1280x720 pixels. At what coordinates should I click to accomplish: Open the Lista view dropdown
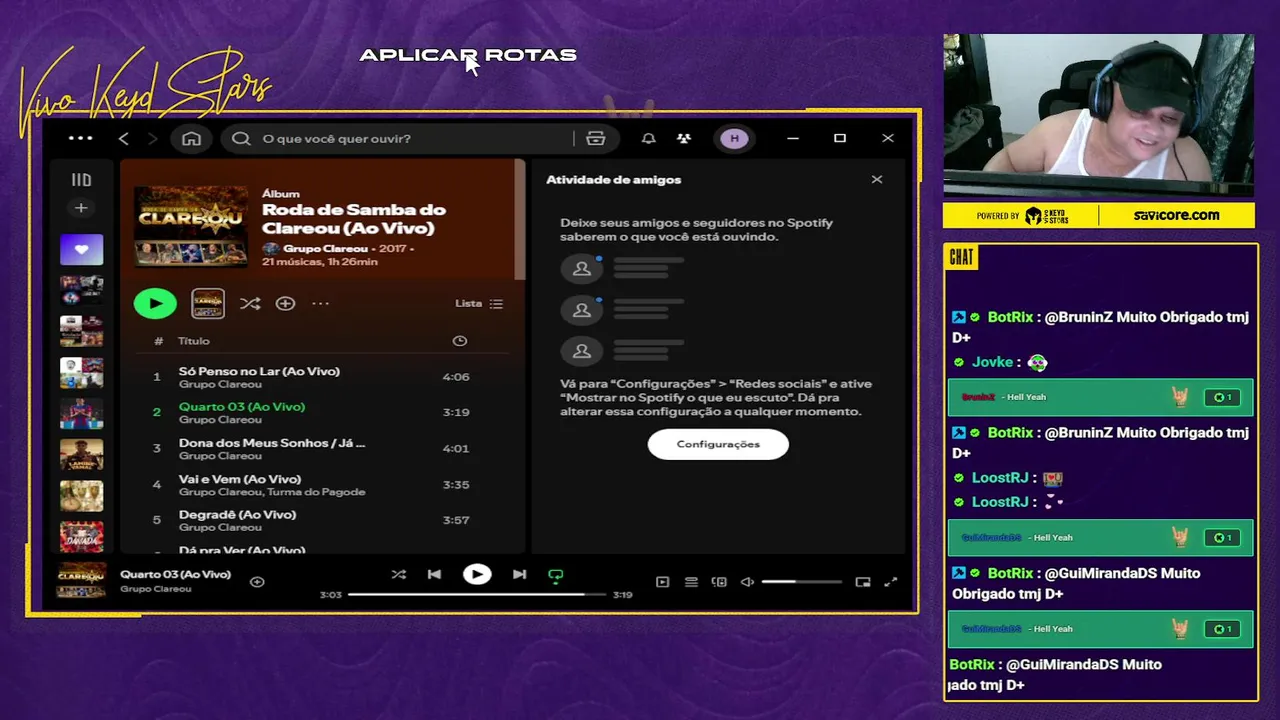(x=479, y=303)
